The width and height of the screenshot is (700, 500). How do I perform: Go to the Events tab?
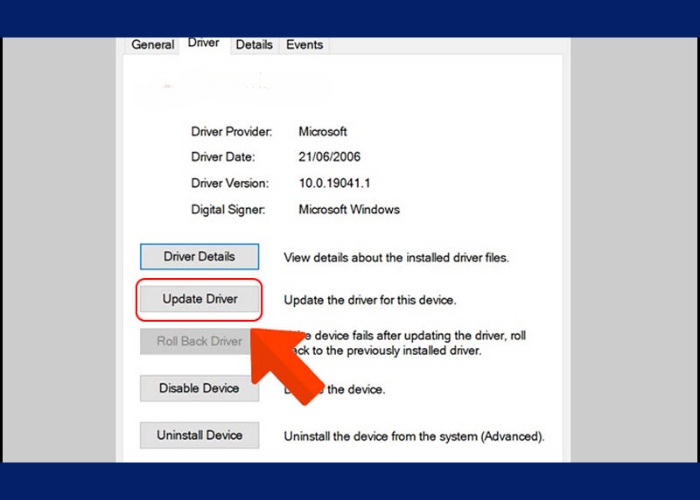304,45
